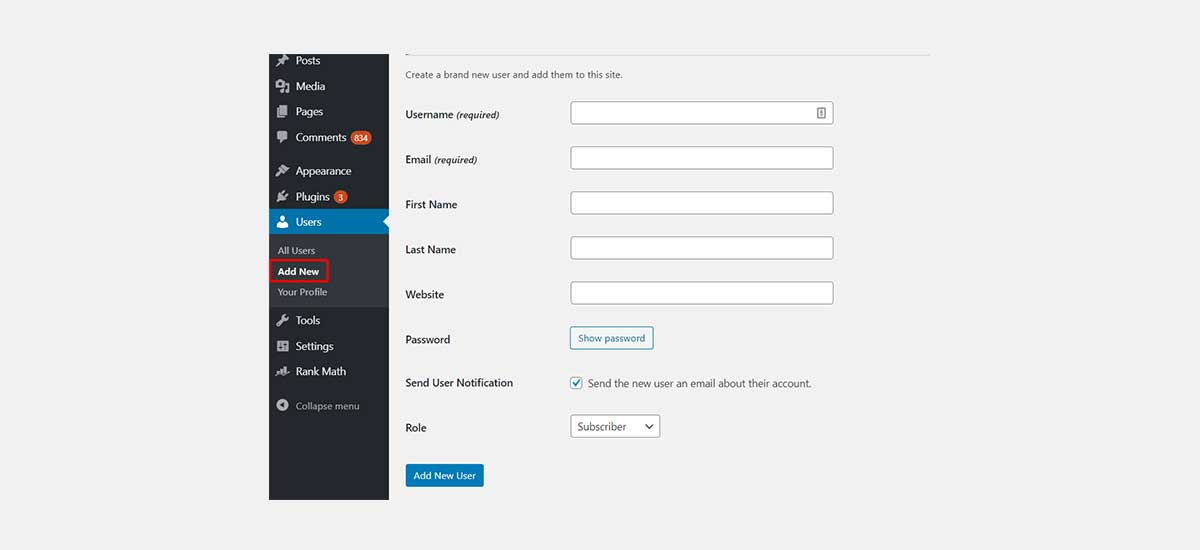Open All Users submenu link
Screen dimensions: 1200x550
[296, 250]
